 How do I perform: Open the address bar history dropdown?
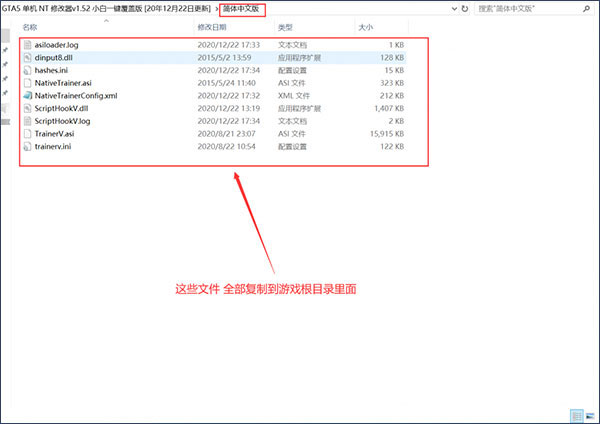[454, 8]
